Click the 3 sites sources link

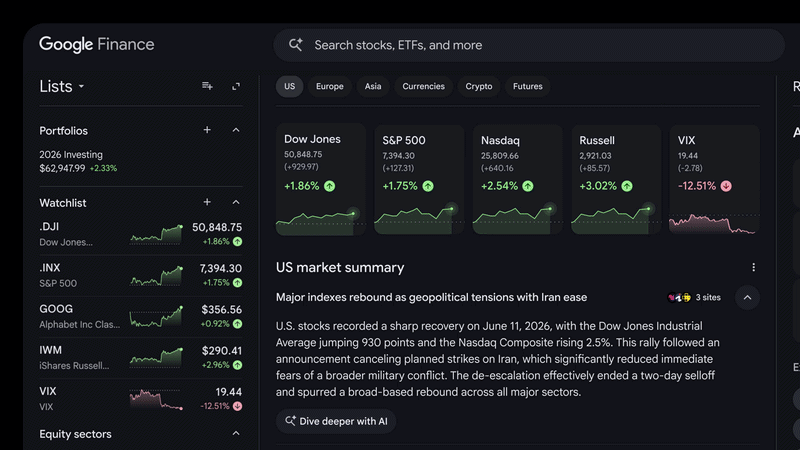pos(708,297)
